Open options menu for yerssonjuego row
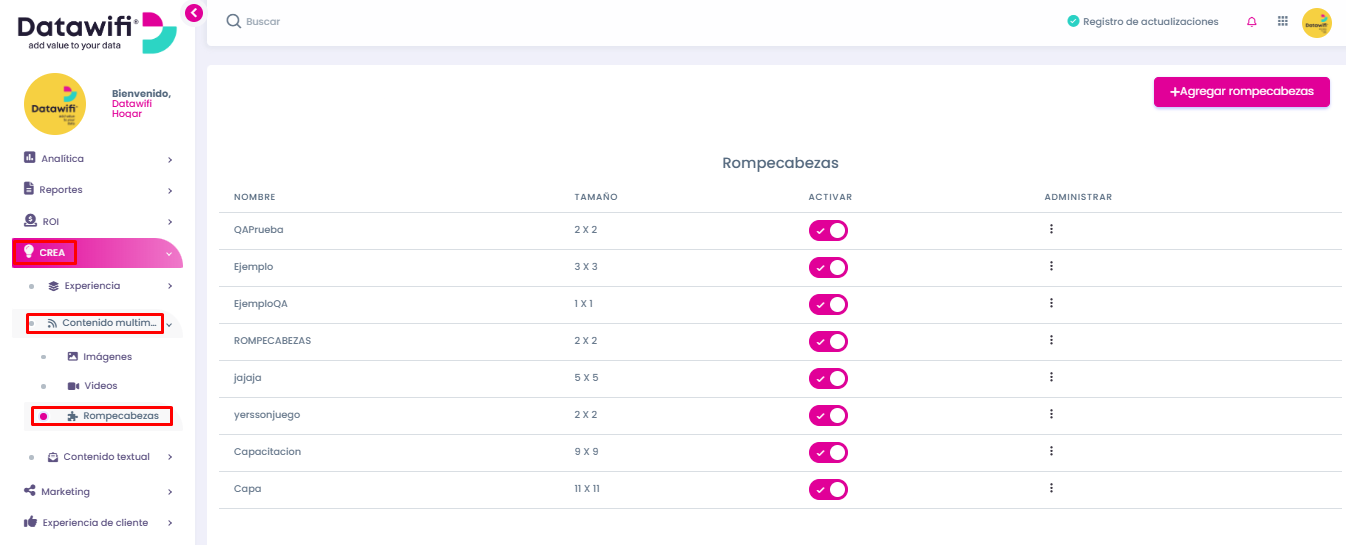 (x=1051, y=414)
